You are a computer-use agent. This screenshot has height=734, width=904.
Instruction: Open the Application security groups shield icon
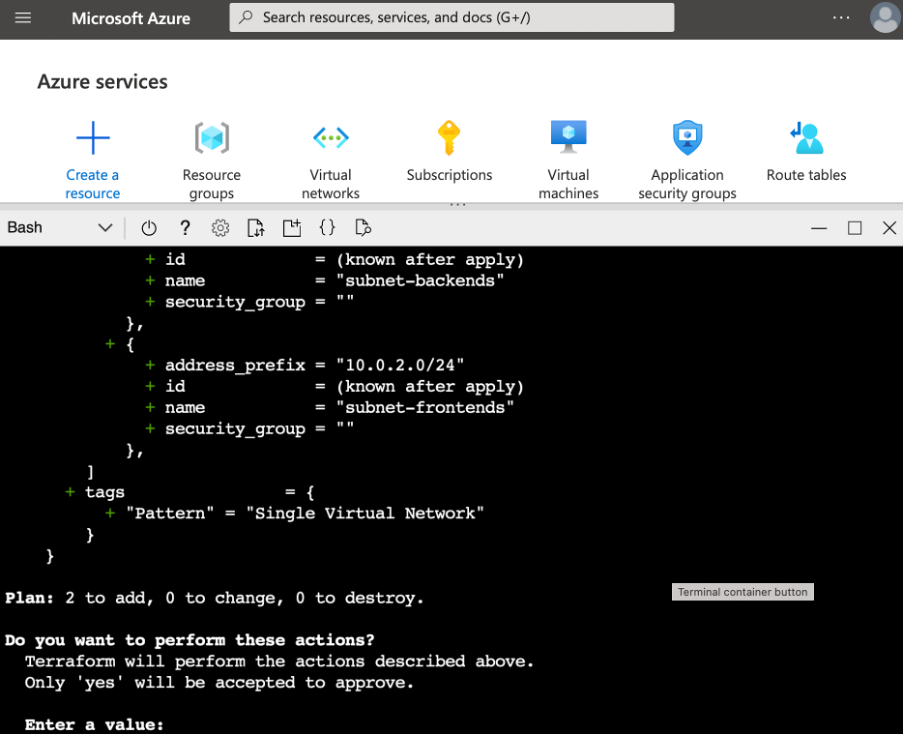point(687,138)
